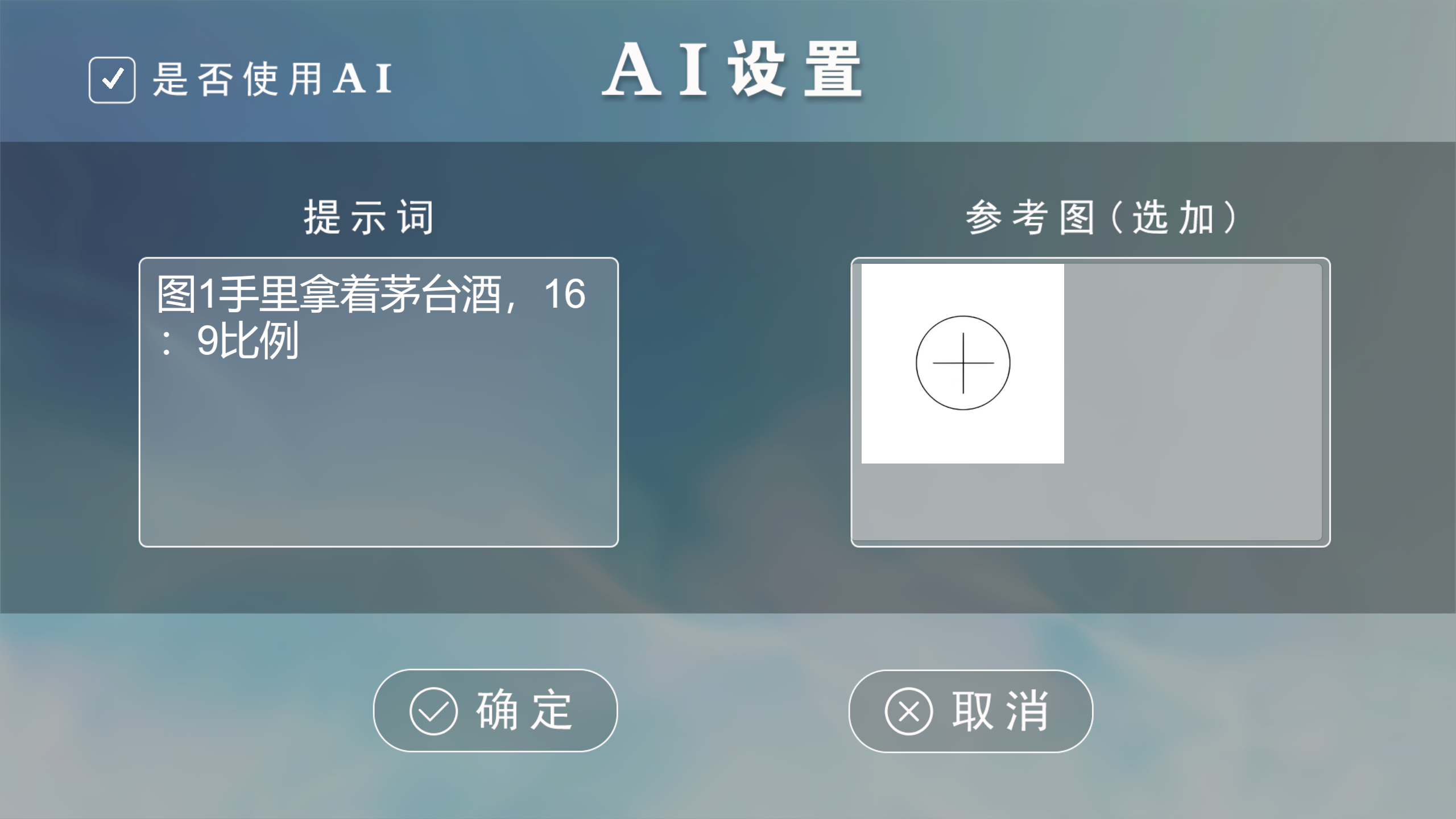The width and height of the screenshot is (1456, 819).
Task: Click the X icon in 取消 button
Action: [908, 712]
